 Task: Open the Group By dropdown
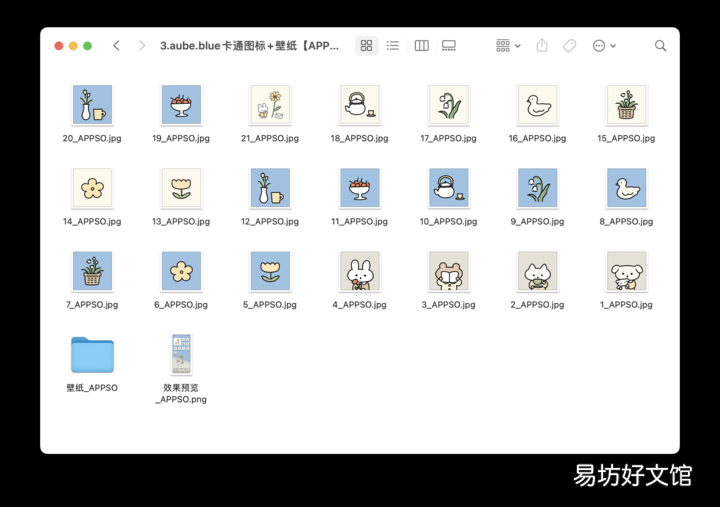click(x=508, y=45)
